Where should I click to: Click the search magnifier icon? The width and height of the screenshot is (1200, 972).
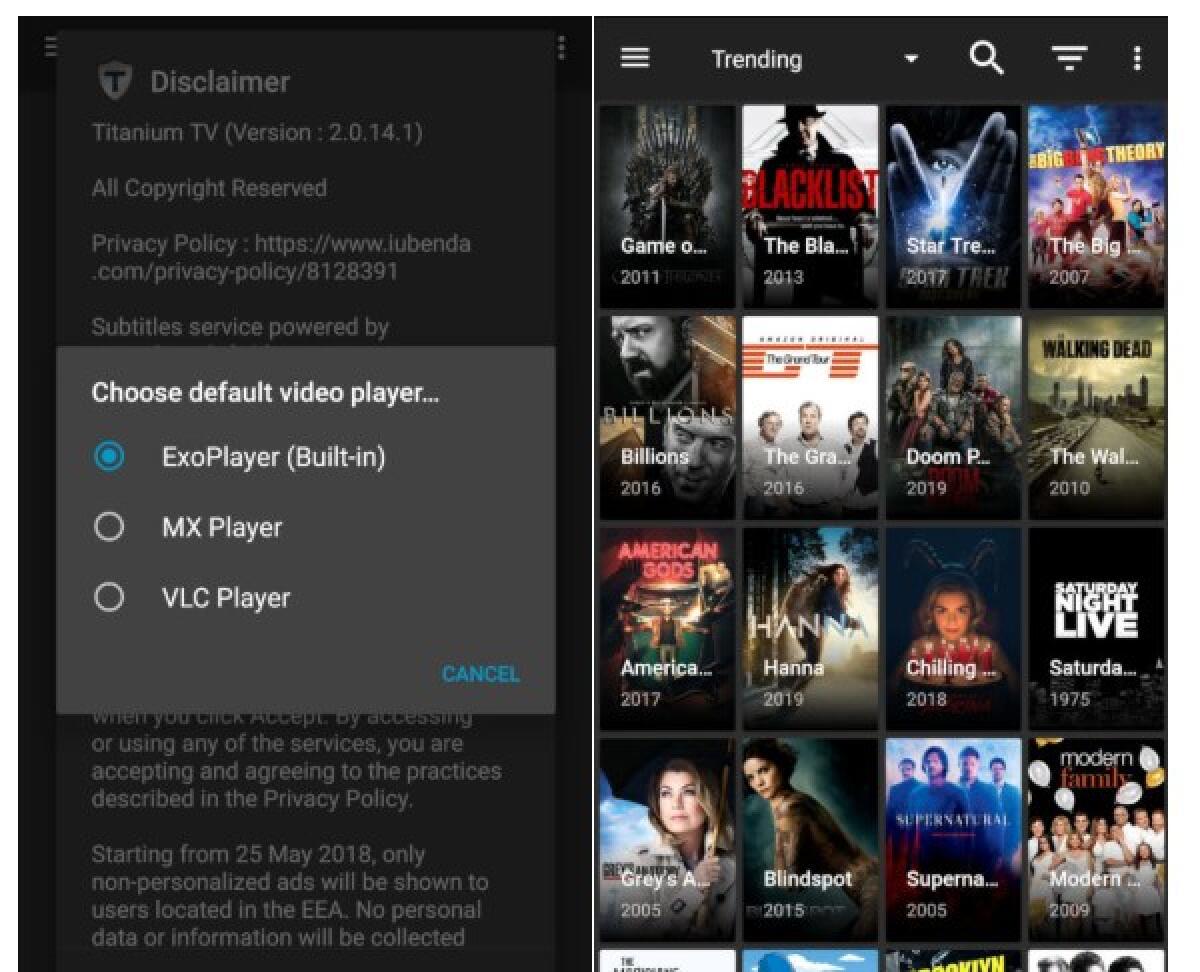pos(986,58)
